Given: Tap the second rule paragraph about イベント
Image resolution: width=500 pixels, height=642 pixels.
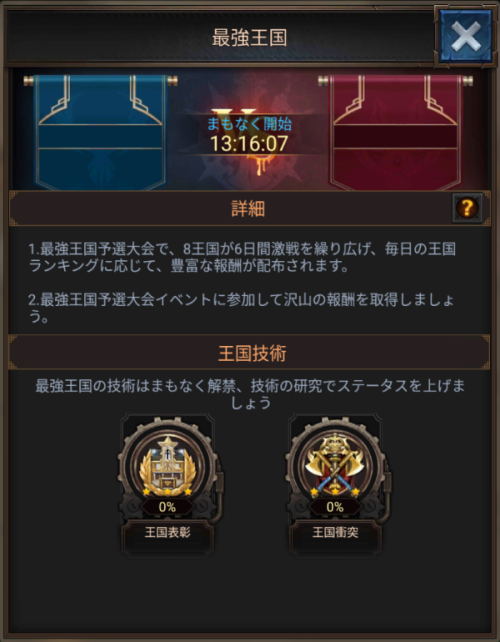Looking at the screenshot, I should [x=242, y=308].
